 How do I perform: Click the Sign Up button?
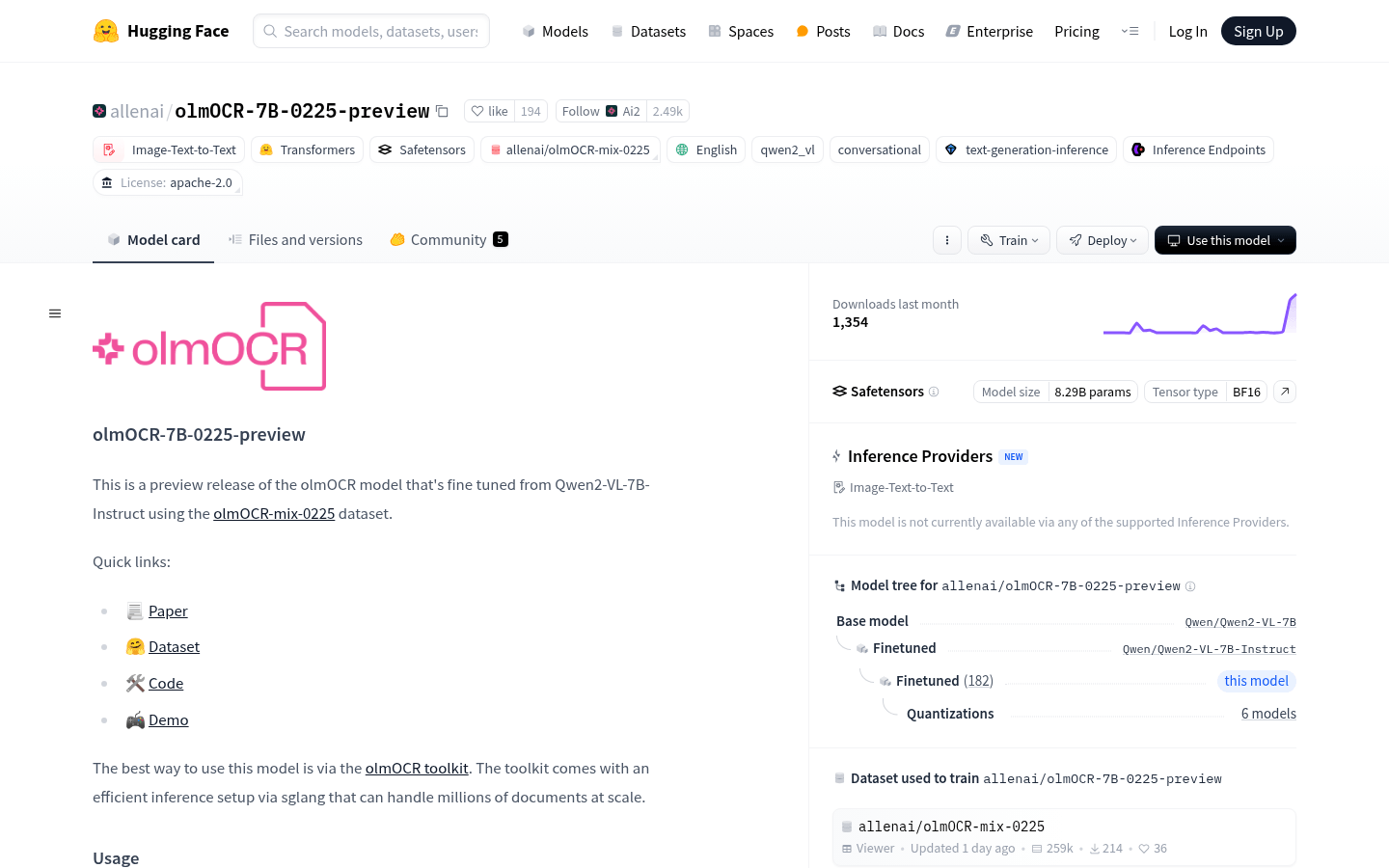pos(1258,31)
